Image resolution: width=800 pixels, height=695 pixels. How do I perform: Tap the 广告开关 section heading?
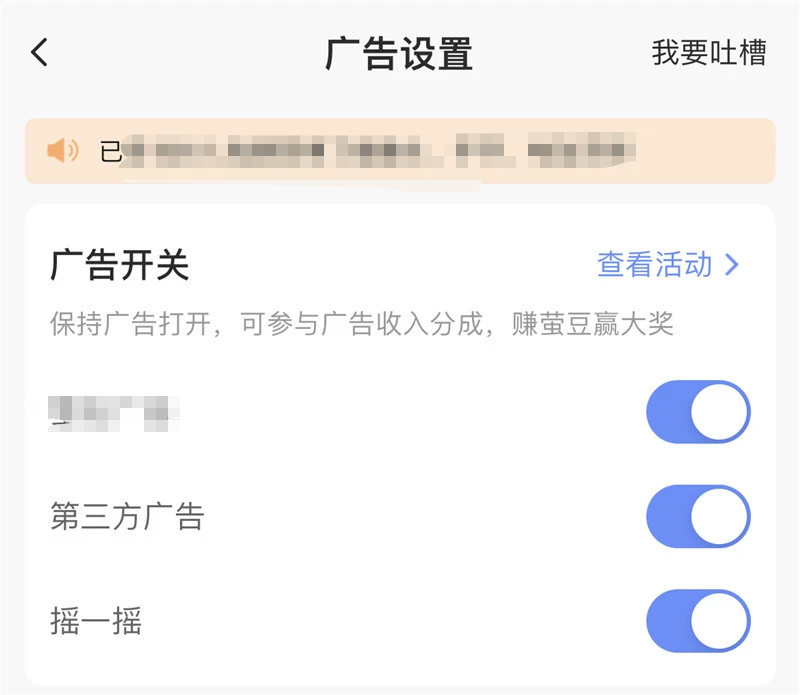(119, 266)
